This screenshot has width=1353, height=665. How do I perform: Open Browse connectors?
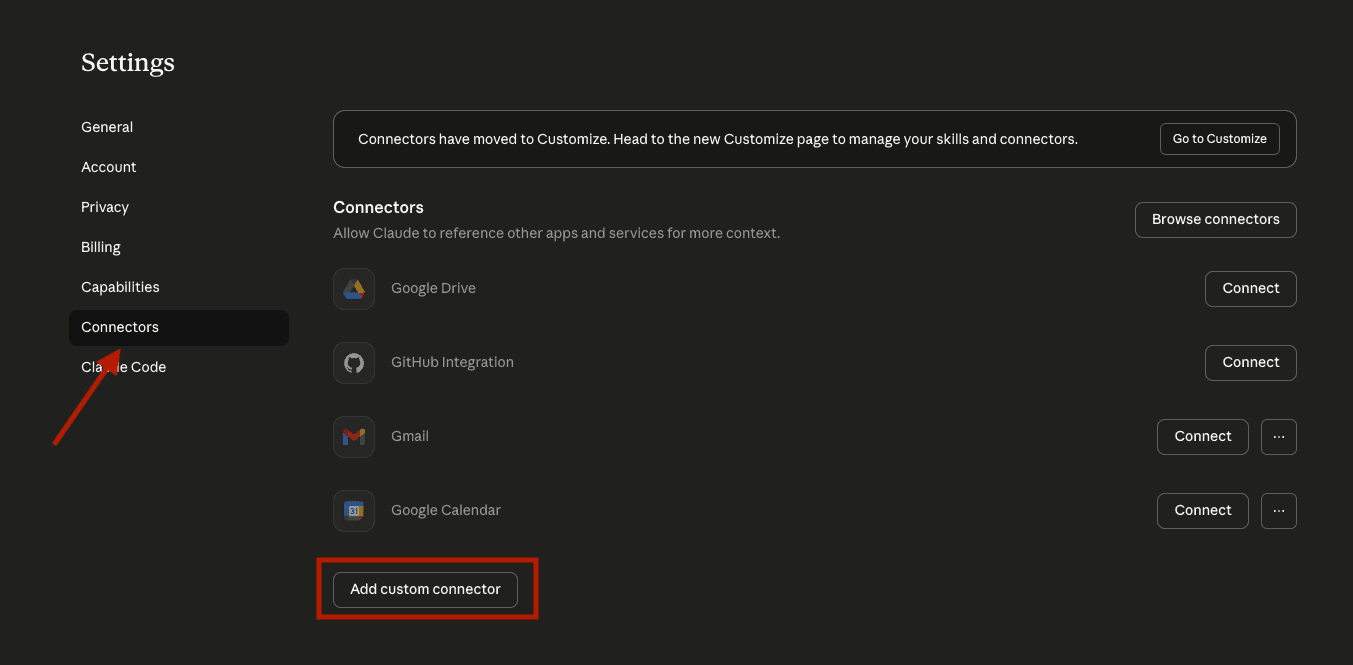1215,219
